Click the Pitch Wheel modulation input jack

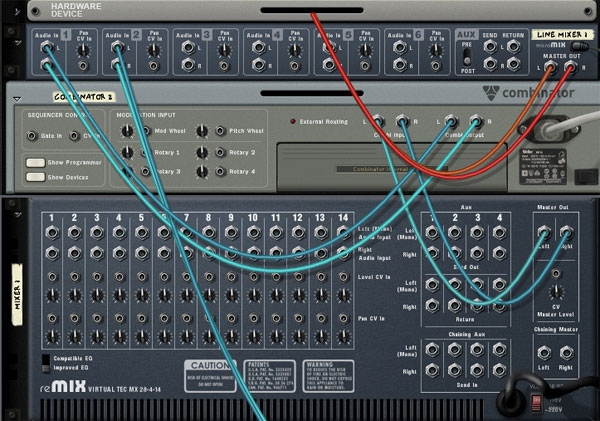point(220,131)
